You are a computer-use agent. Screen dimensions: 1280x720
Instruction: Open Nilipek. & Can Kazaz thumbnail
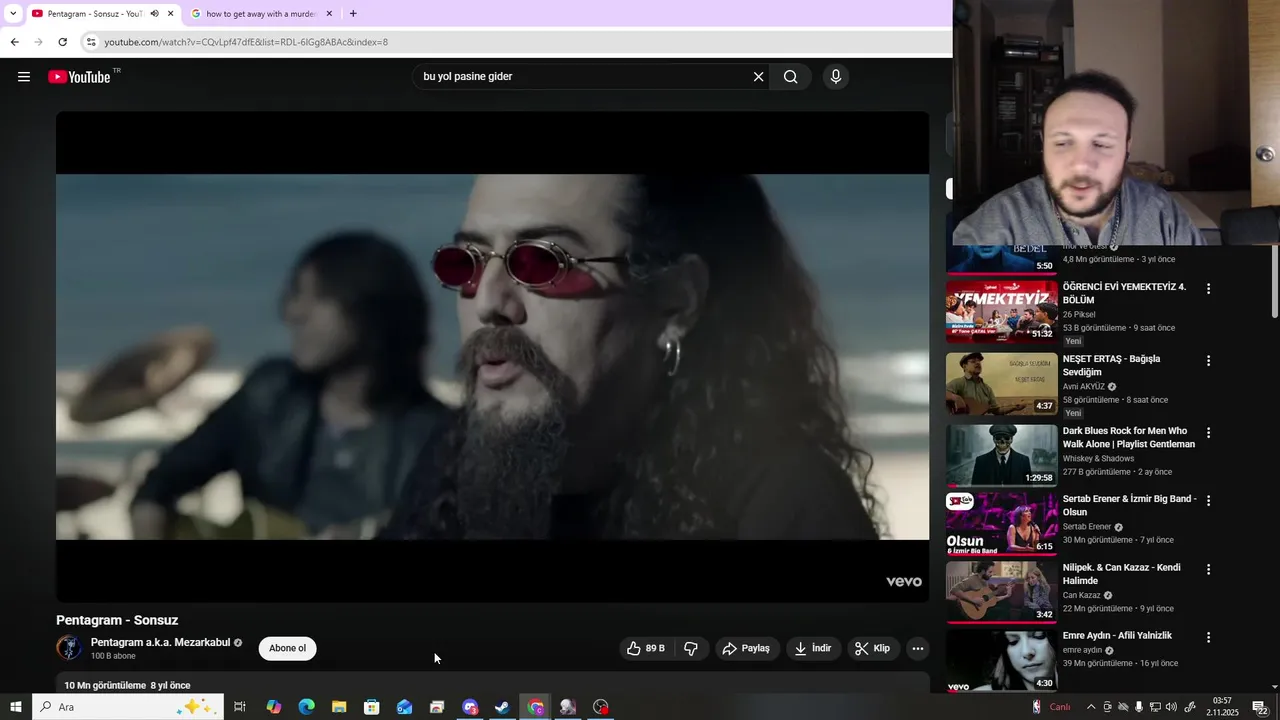click(1001, 592)
